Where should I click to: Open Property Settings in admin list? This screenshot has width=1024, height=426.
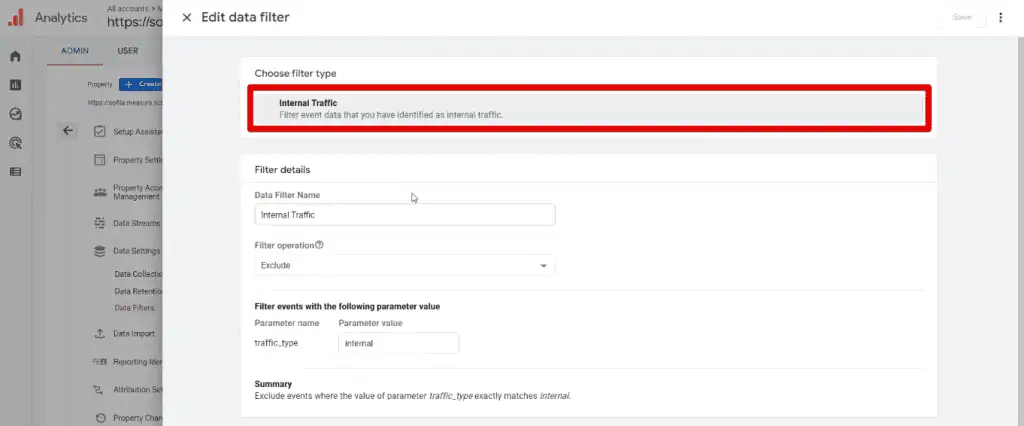136,160
